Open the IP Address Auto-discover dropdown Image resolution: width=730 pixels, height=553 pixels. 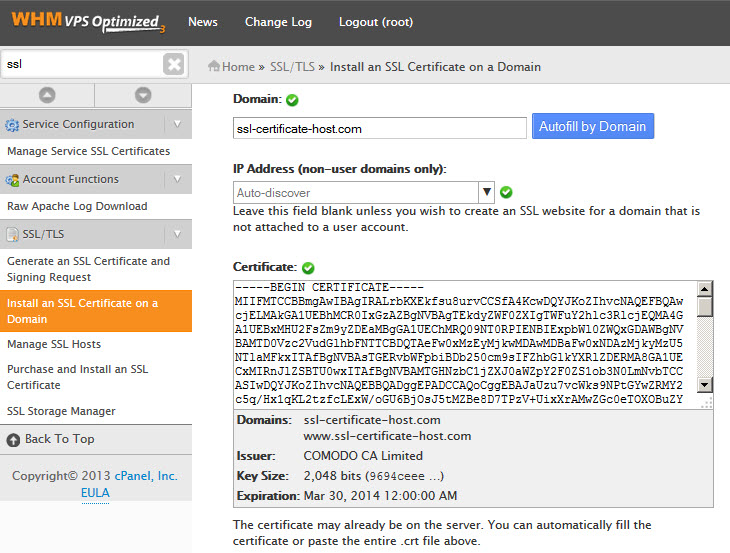coord(486,192)
